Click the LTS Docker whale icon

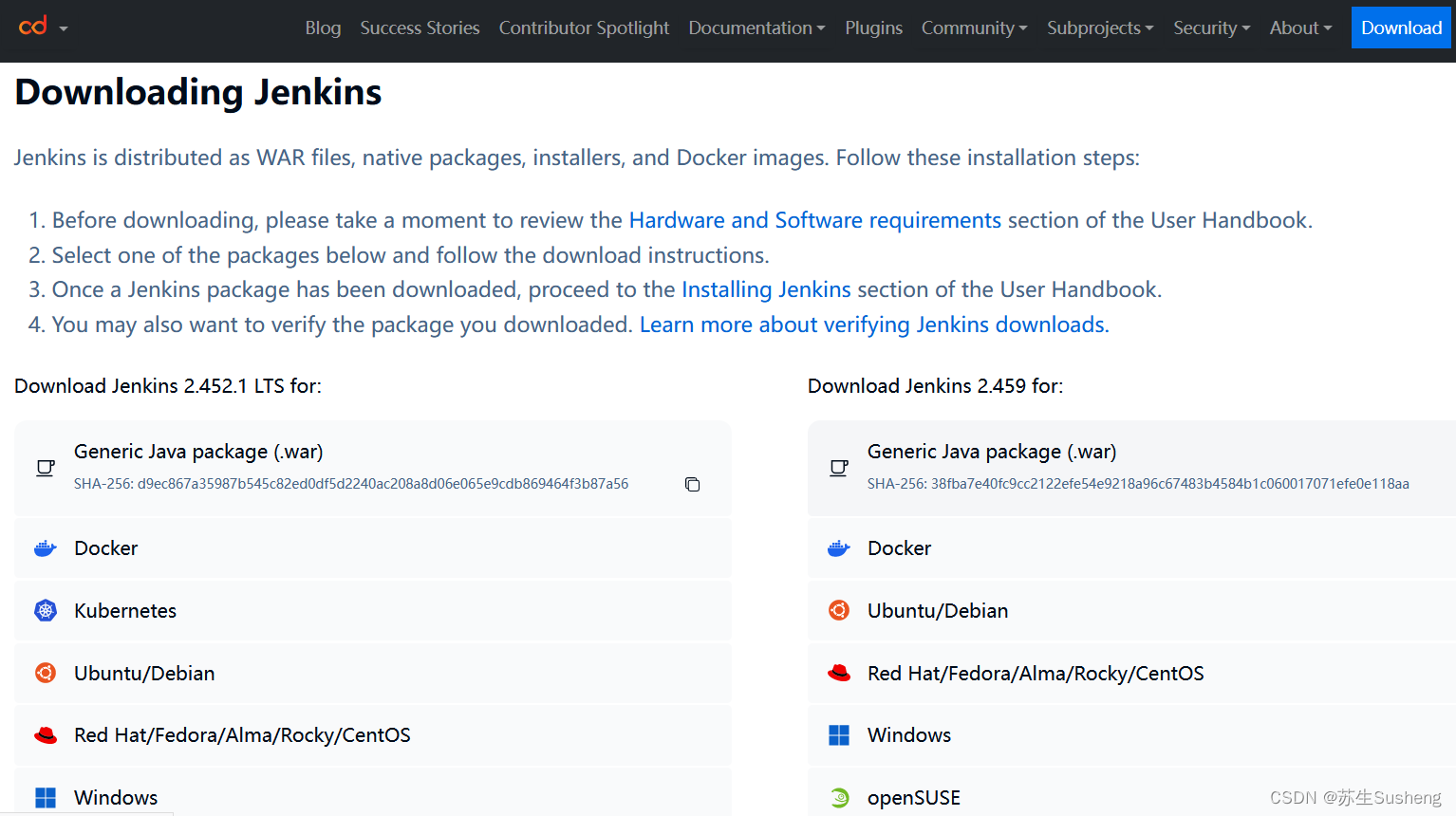coord(45,548)
